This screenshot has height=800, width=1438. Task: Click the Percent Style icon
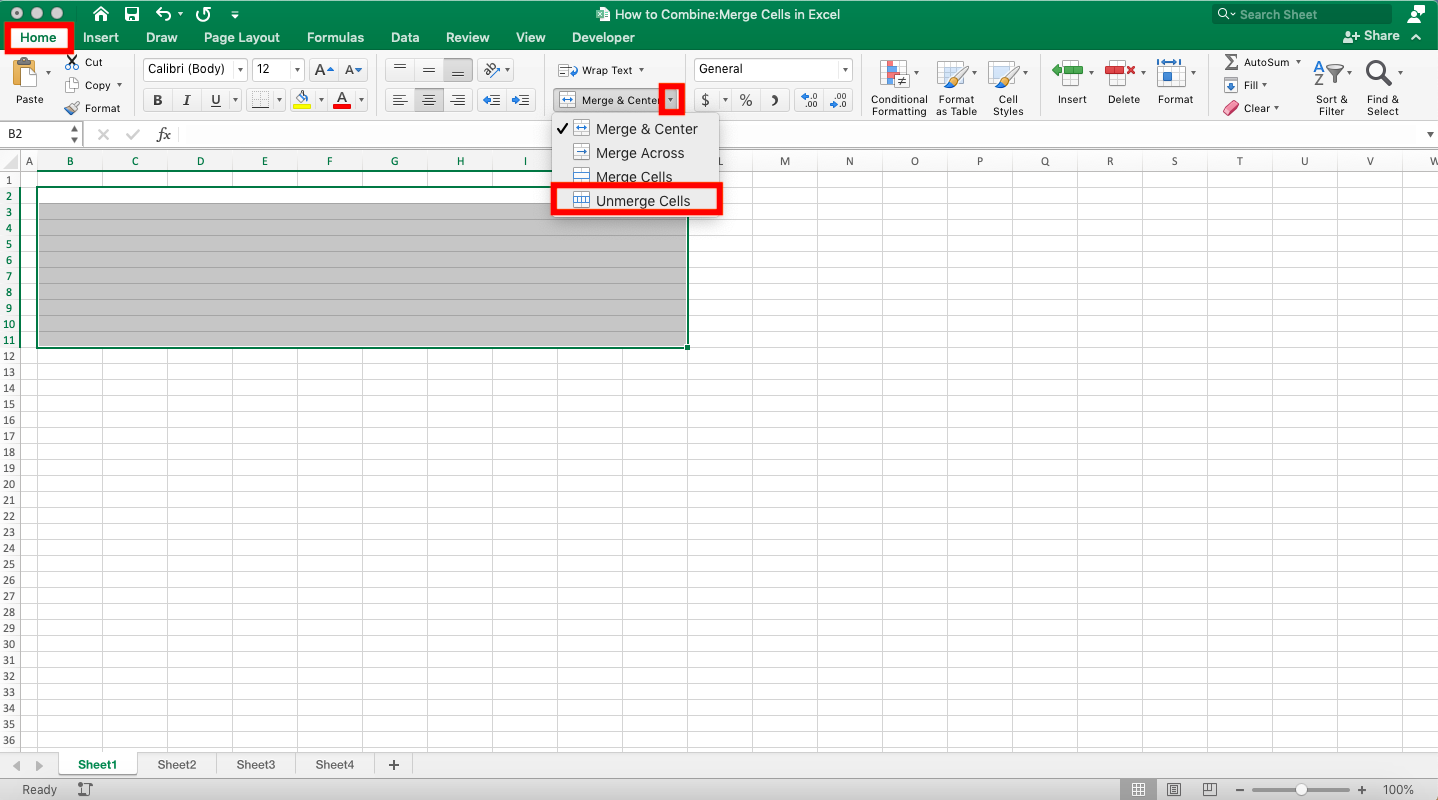[746, 100]
